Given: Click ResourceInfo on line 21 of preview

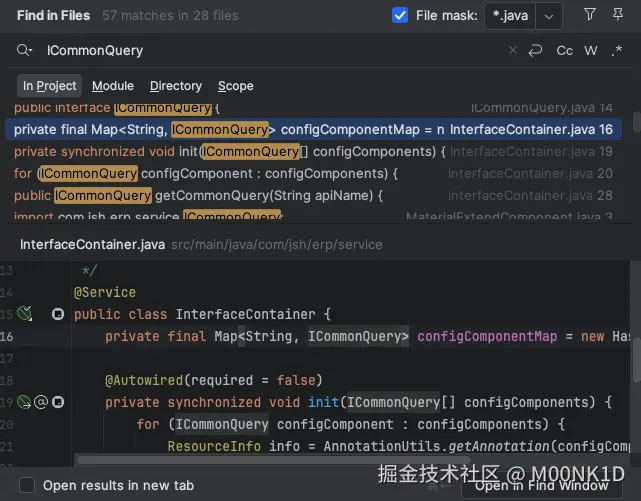Looking at the screenshot, I should pos(214,446).
